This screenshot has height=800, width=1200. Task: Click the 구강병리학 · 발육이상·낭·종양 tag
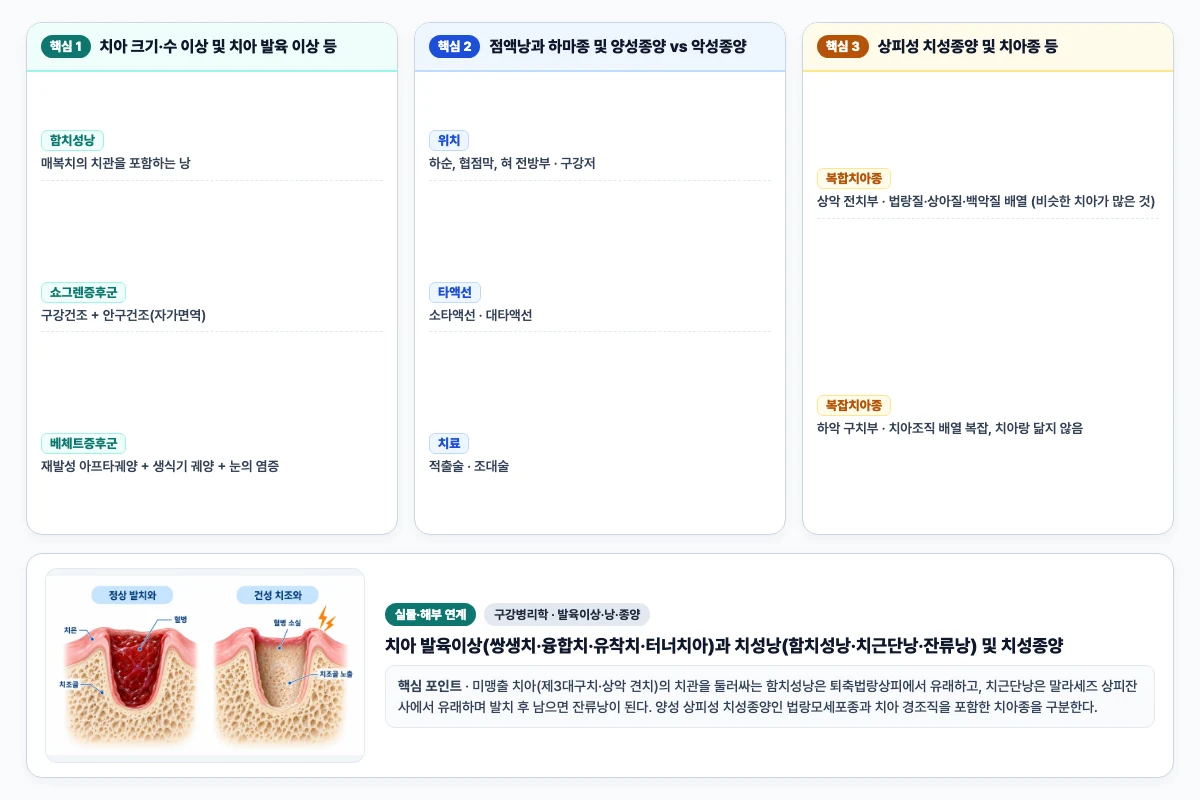566,614
